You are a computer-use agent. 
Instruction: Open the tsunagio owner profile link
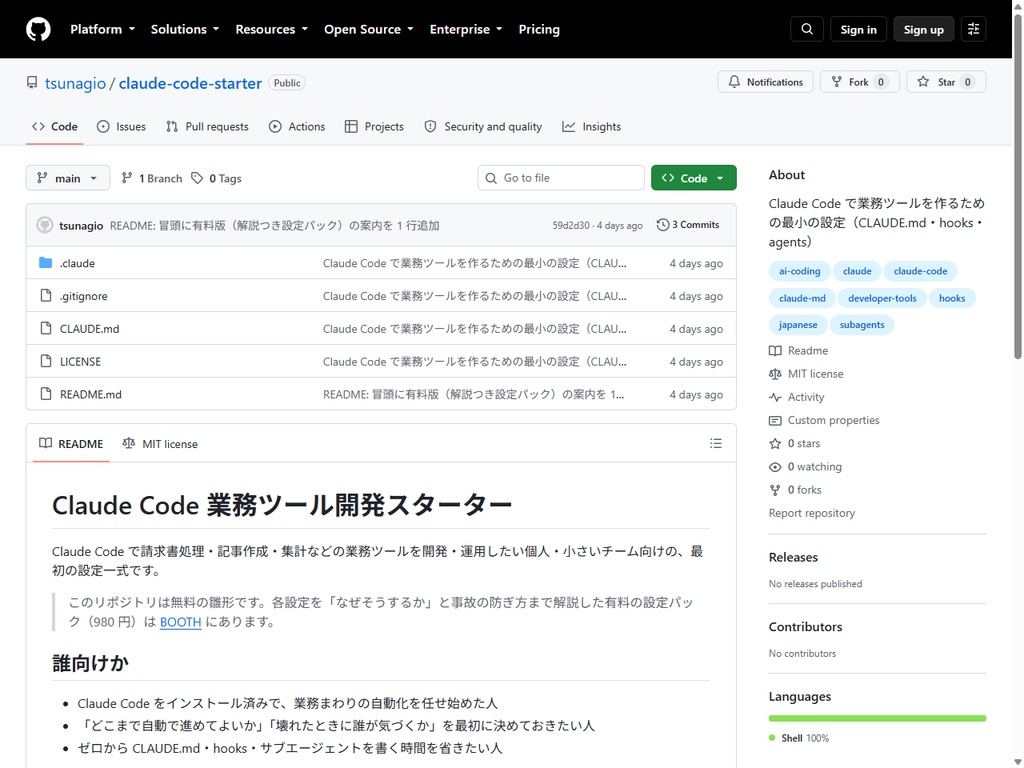coord(75,84)
